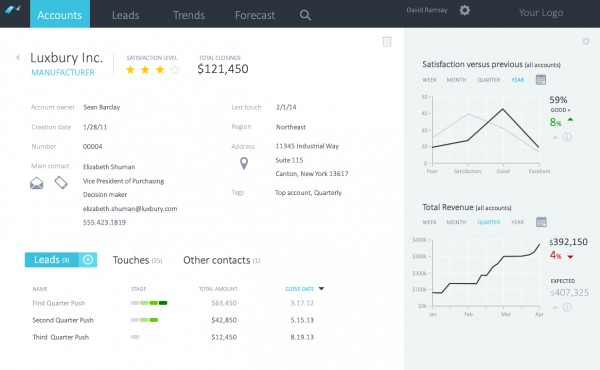Click the Your Logo placeholder

point(541,13)
